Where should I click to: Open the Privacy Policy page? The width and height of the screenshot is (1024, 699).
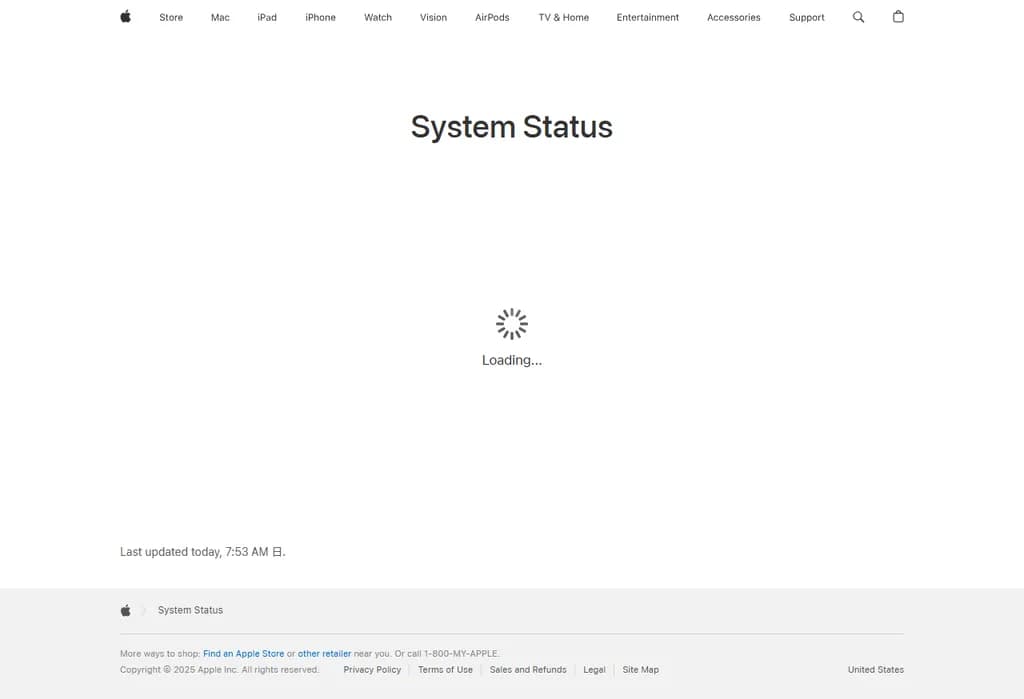[372, 669]
